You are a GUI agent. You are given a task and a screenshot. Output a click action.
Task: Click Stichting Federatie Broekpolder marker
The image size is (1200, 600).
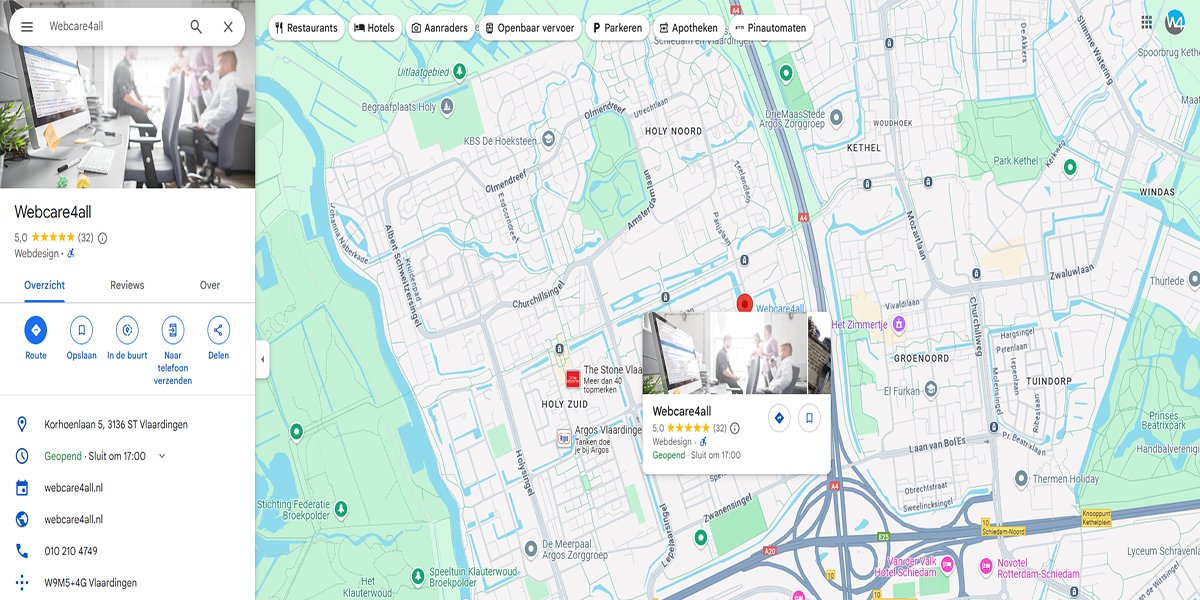[x=340, y=509]
